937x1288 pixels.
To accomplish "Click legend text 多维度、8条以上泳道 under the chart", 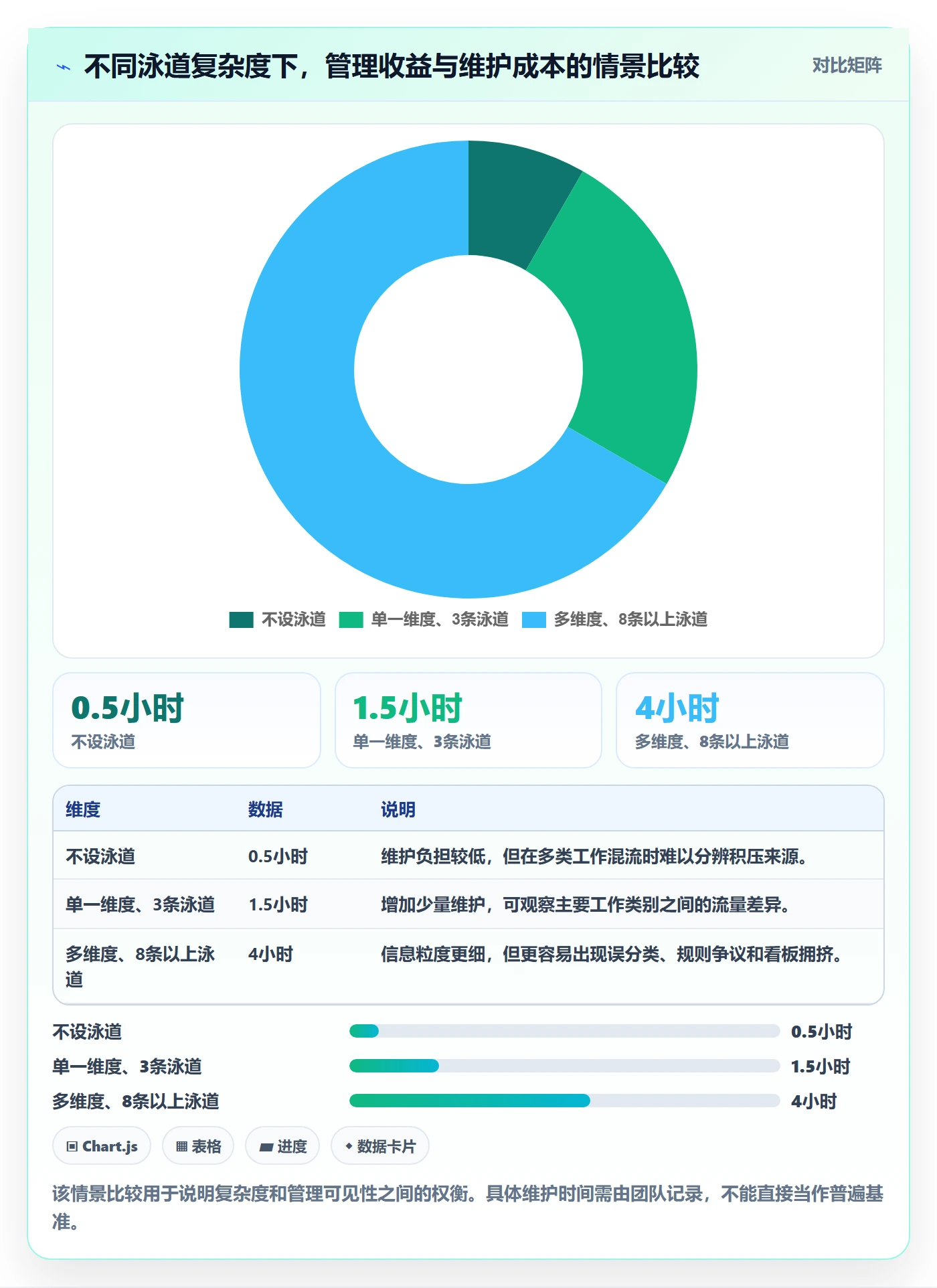I will (630, 619).
